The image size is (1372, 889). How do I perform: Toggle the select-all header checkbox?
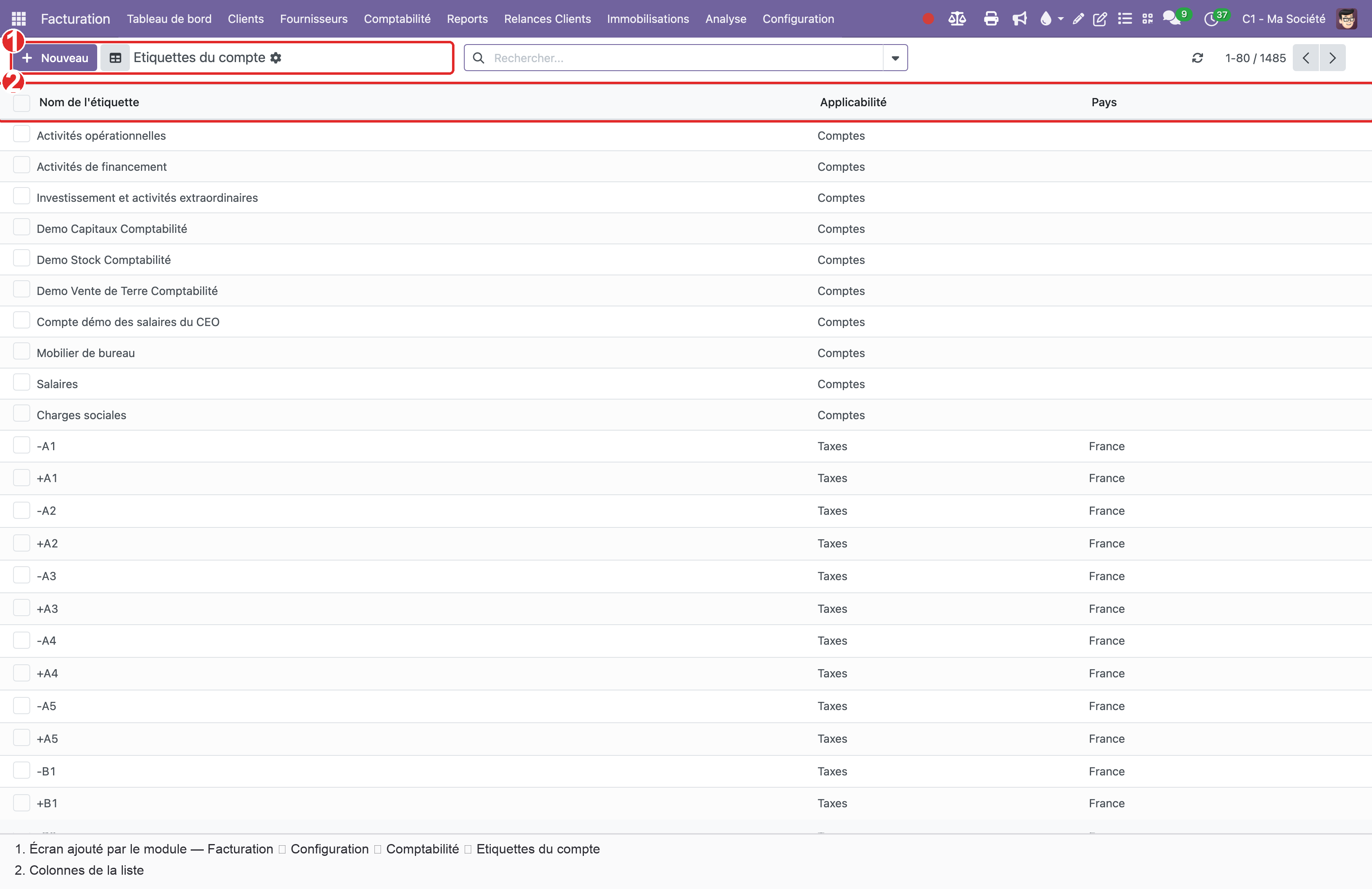22,103
